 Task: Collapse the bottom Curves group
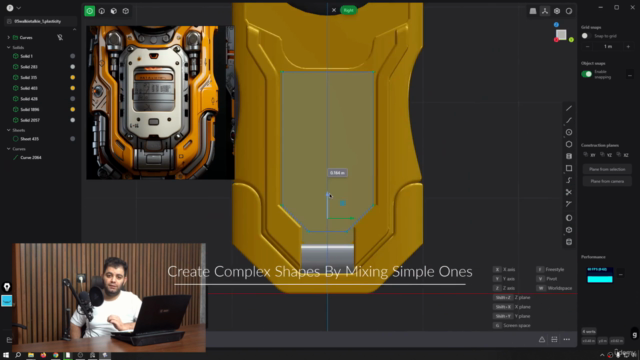[x=9, y=149]
